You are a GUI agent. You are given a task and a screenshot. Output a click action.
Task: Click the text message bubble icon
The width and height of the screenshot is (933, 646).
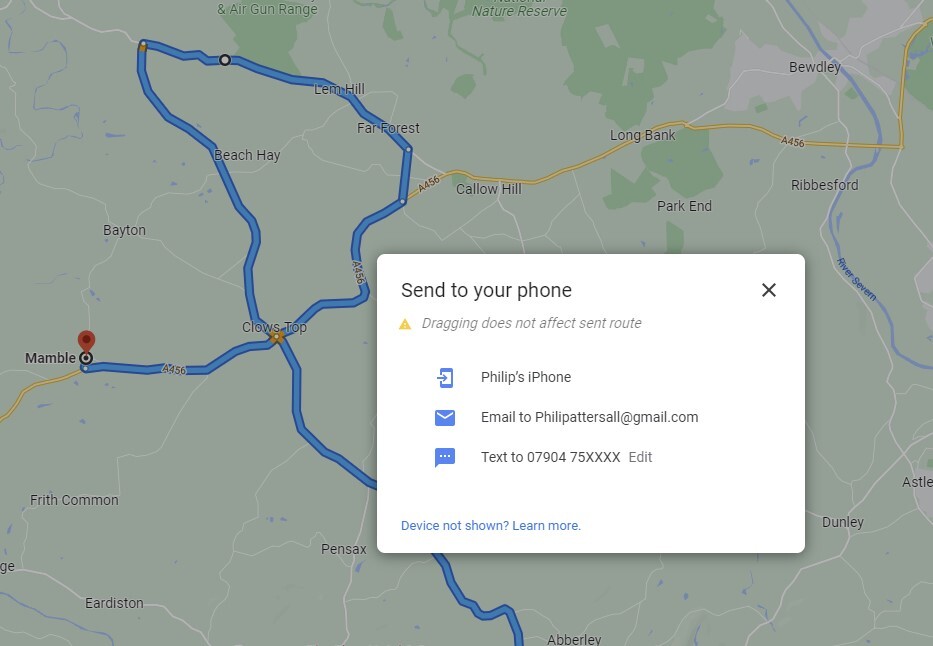coord(445,457)
